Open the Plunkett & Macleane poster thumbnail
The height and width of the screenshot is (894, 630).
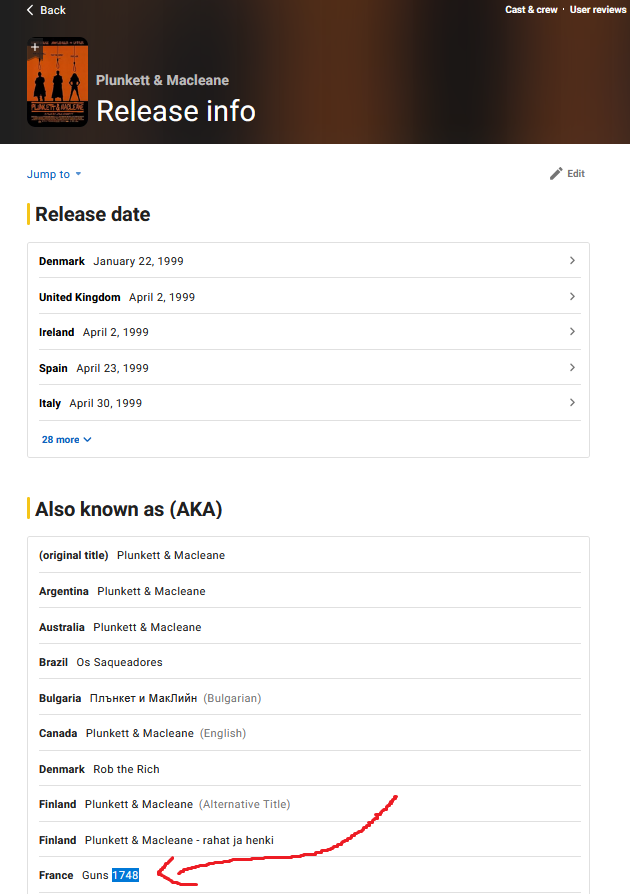tap(58, 82)
